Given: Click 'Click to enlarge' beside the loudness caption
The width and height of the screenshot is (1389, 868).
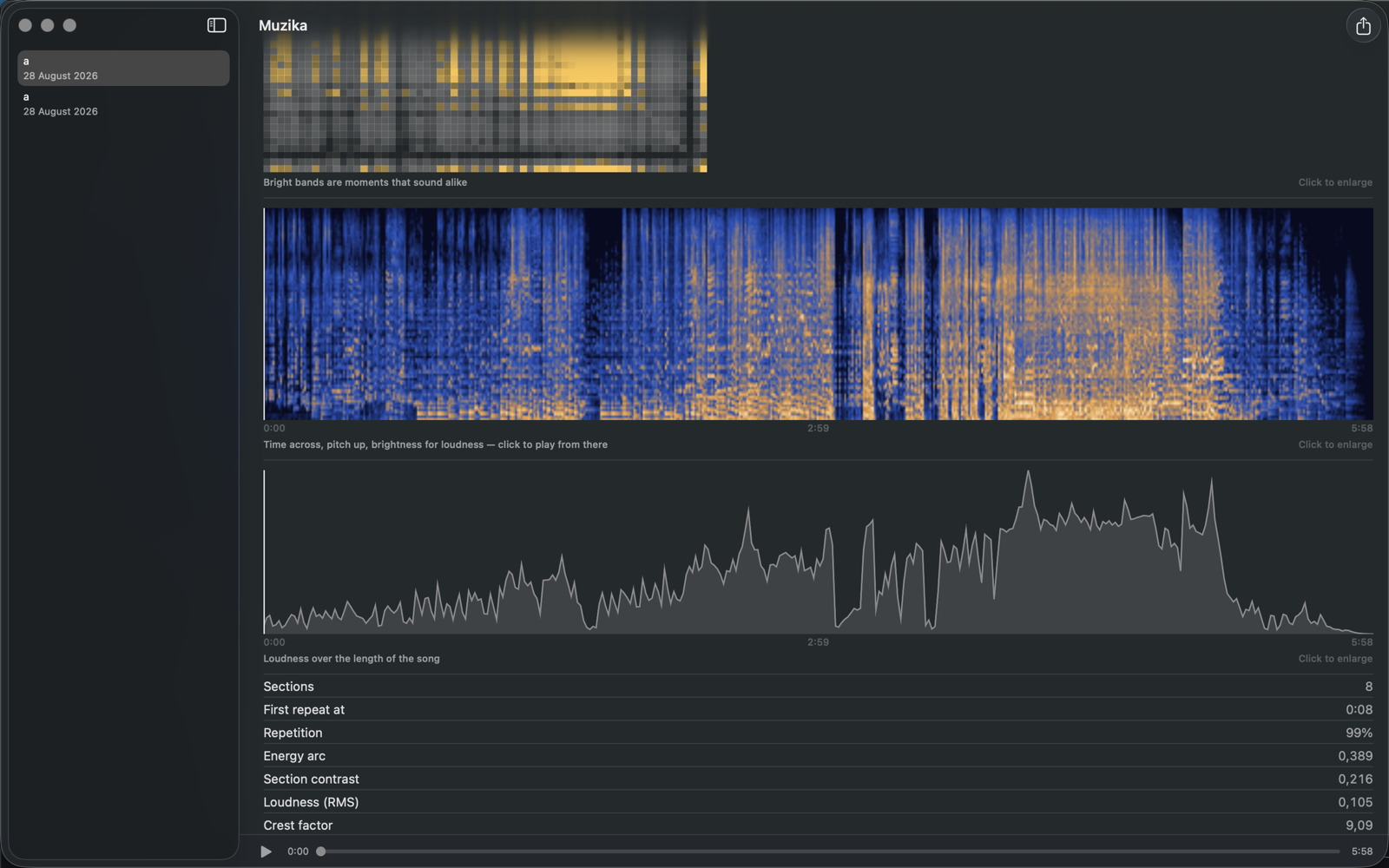Looking at the screenshot, I should tap(1335, 659).
